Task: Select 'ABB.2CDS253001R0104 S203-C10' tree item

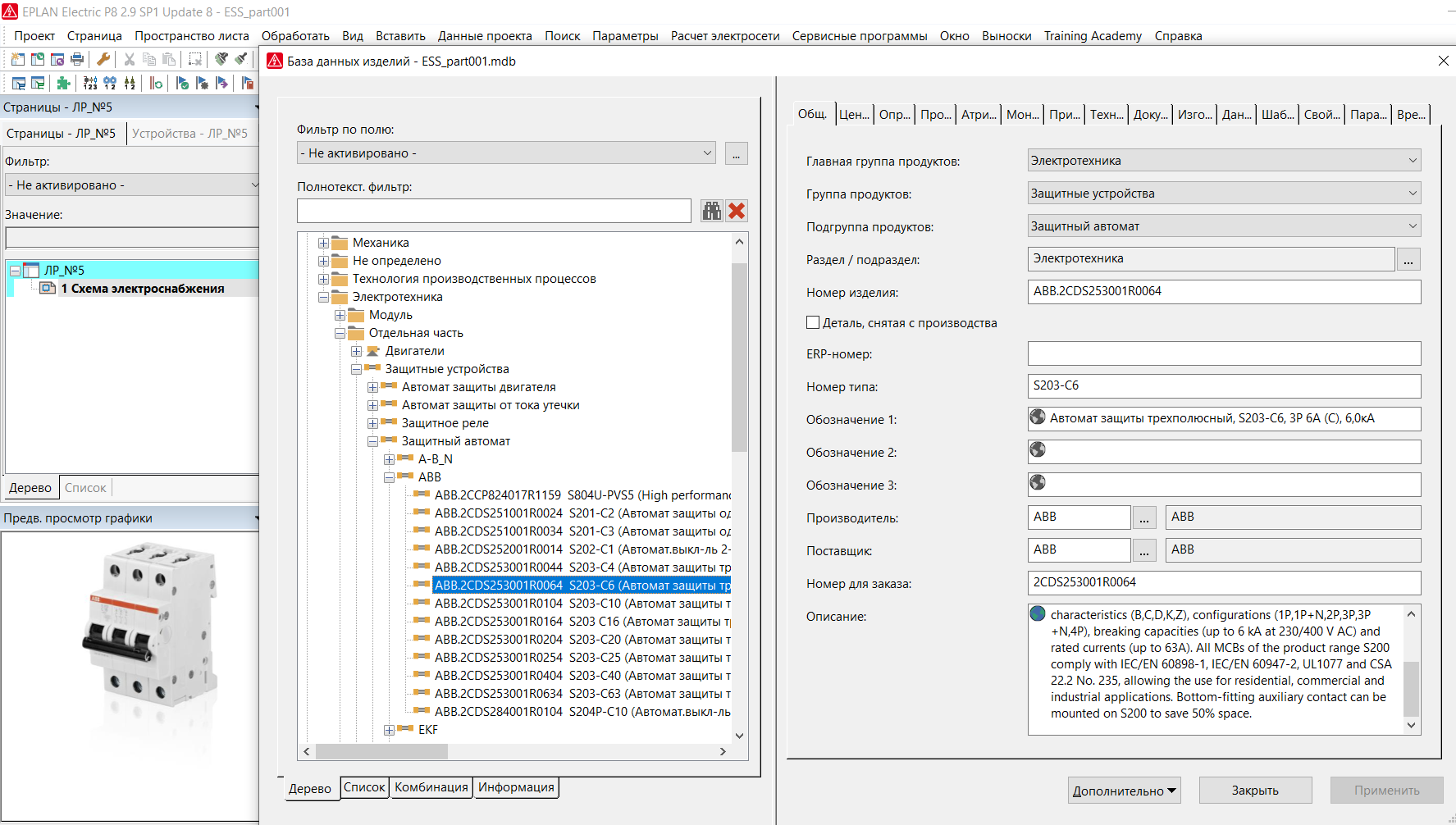Action: click(x=582, y=604)
